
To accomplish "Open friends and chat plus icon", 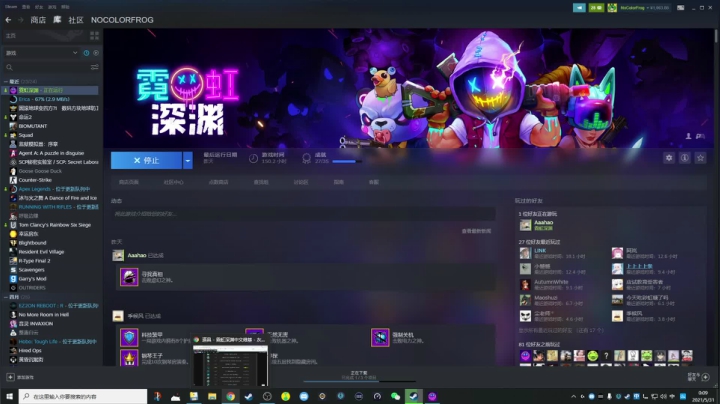I will [706, 377].
